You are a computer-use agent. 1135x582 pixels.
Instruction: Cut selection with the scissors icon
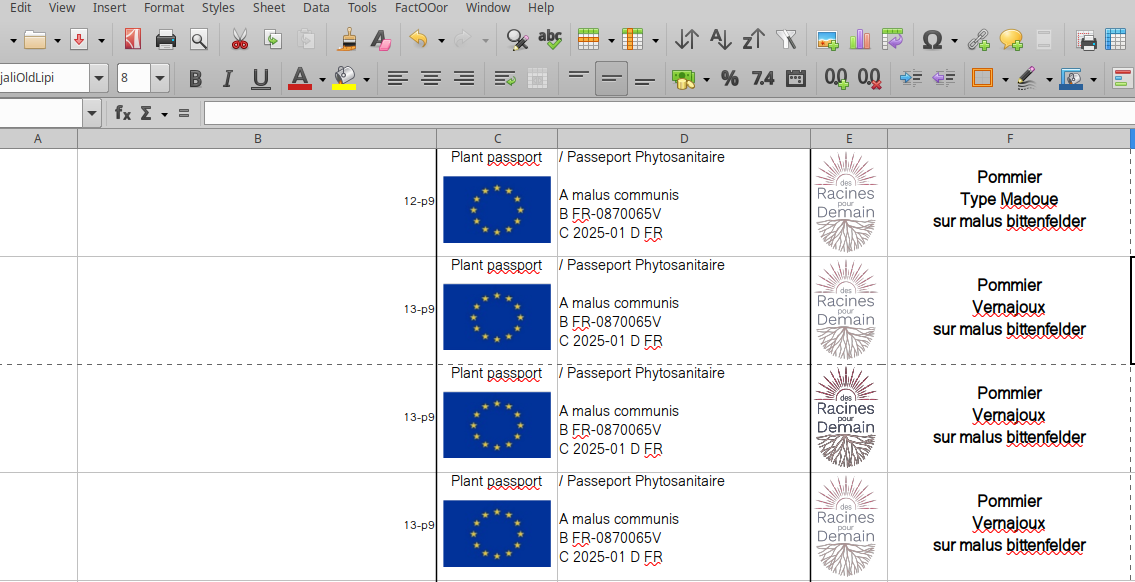(239, 40)
